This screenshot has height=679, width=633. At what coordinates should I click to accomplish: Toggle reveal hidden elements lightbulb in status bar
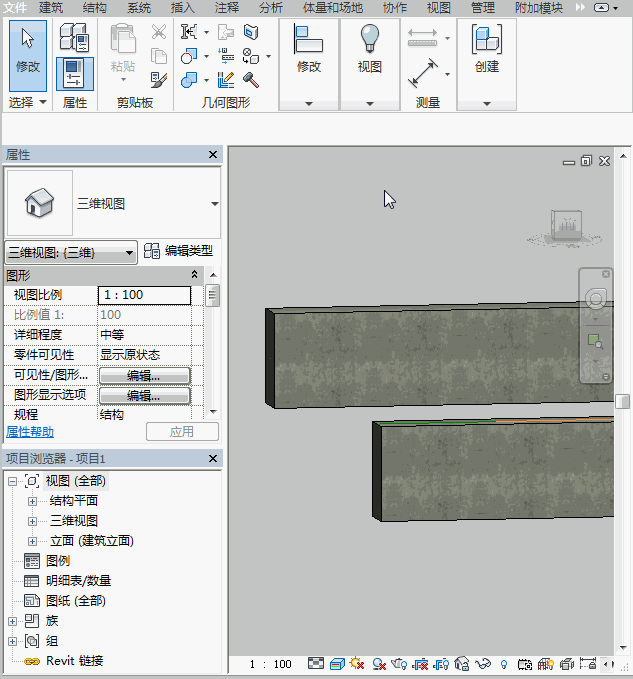504,664
